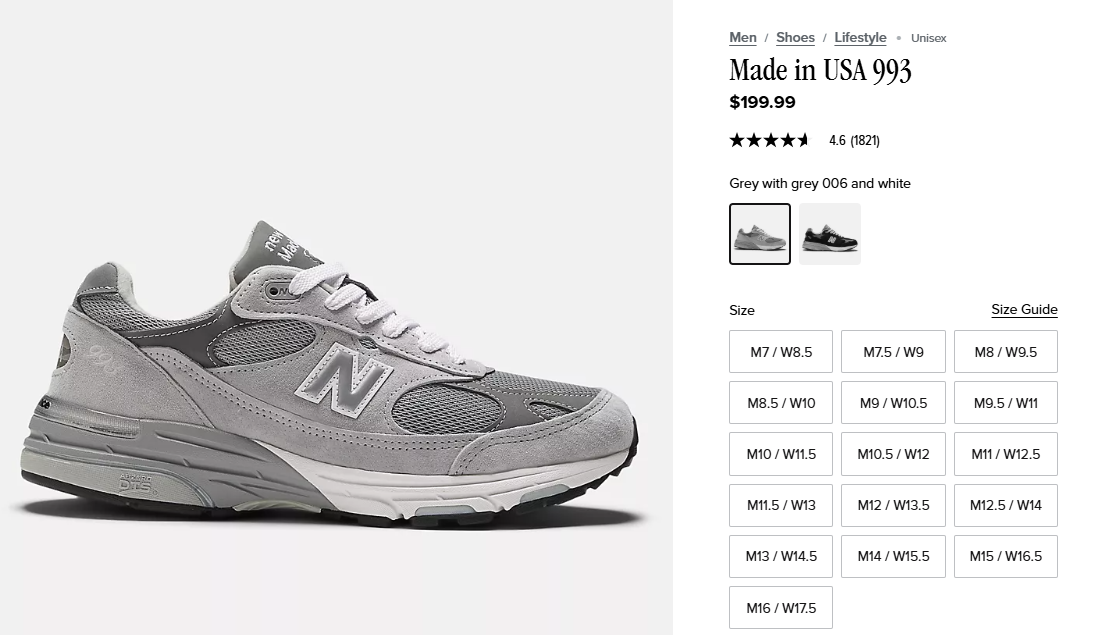Screen dimensions: 1095x635
Task: Open the 1821 reviews count
Action: (865, 141)
